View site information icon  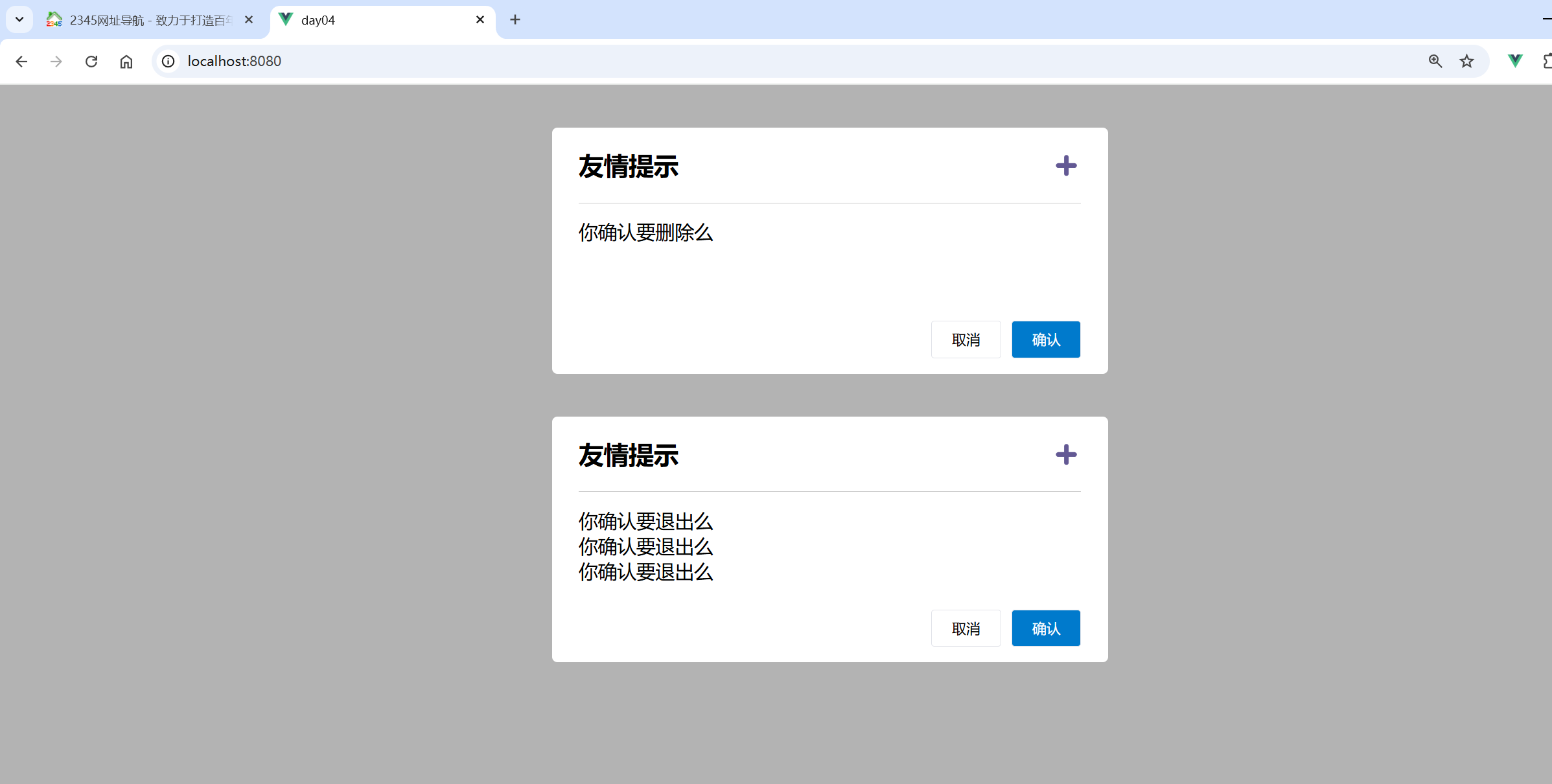click(168, 62)
